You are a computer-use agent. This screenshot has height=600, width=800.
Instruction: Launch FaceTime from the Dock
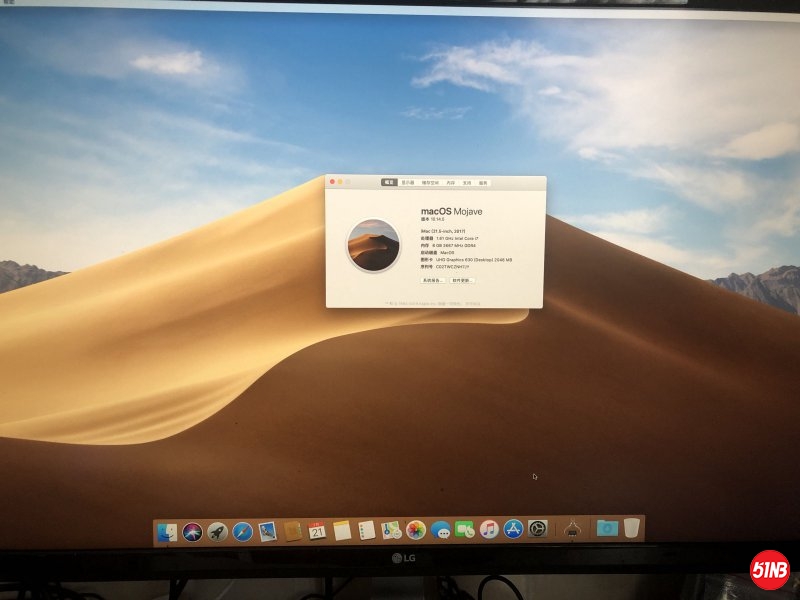coord(465,530)
